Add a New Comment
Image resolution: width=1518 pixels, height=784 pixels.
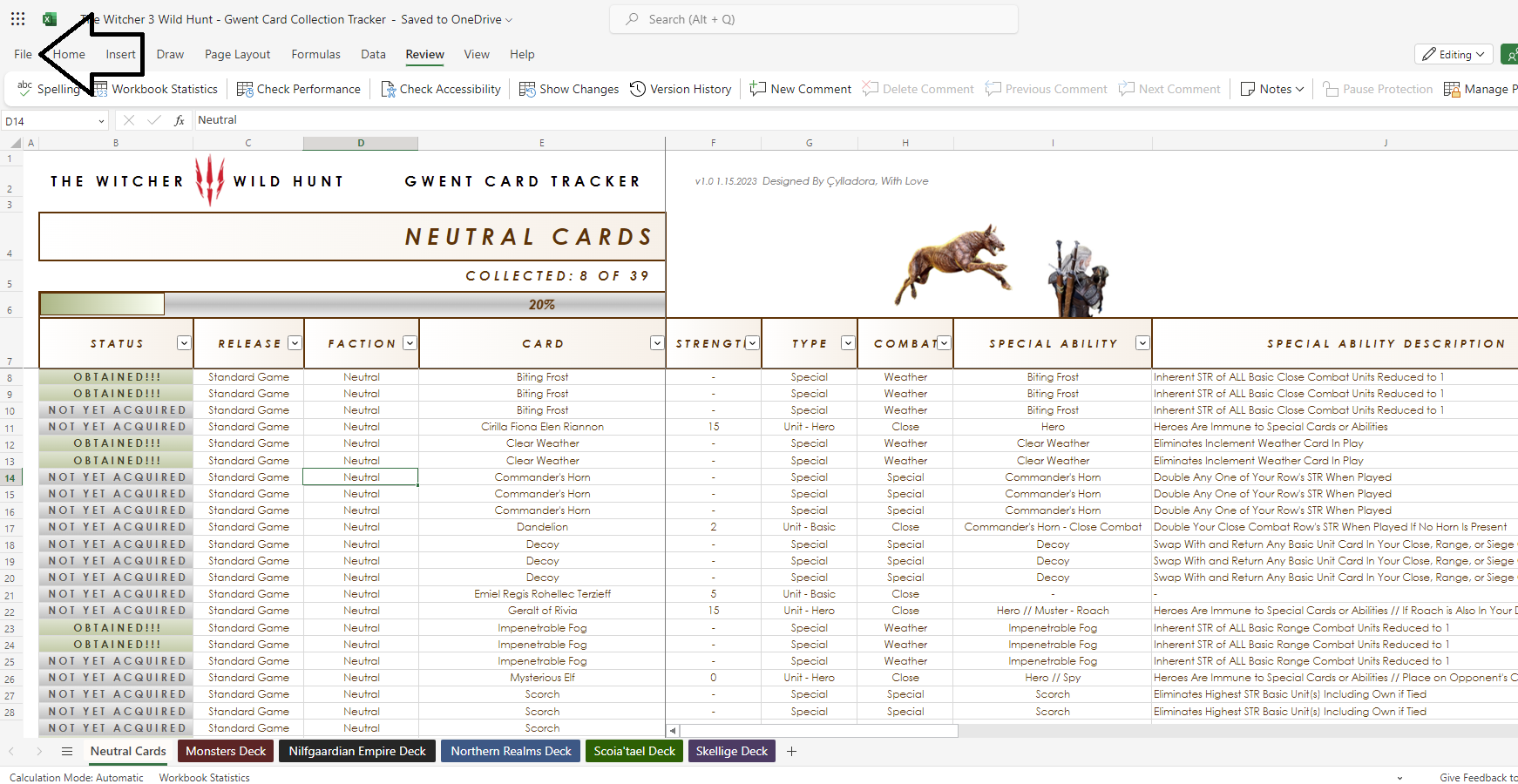[x=801, y=89]
